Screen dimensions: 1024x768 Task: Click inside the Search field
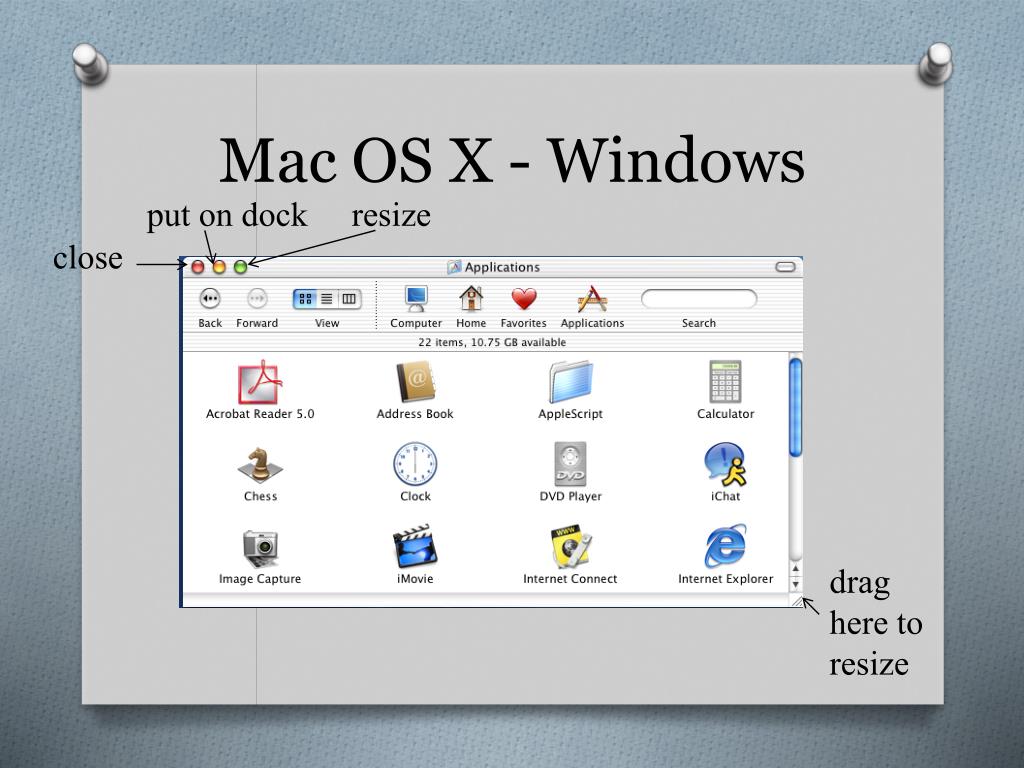coord(699,299)
